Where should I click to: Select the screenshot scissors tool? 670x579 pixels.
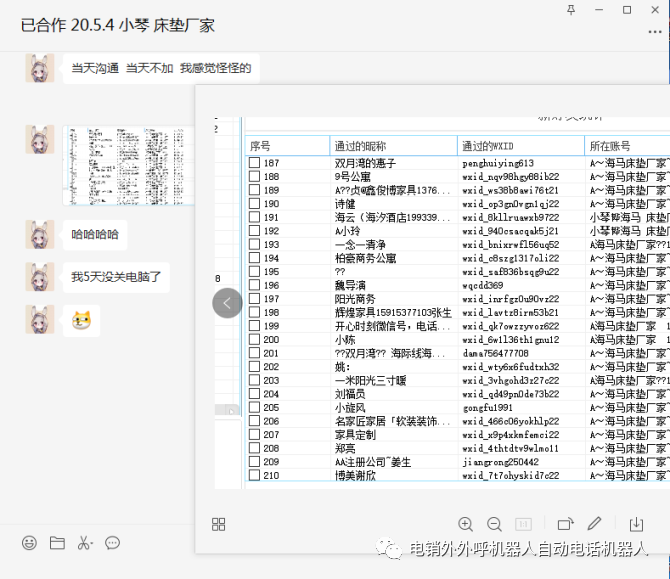point(85,543)
